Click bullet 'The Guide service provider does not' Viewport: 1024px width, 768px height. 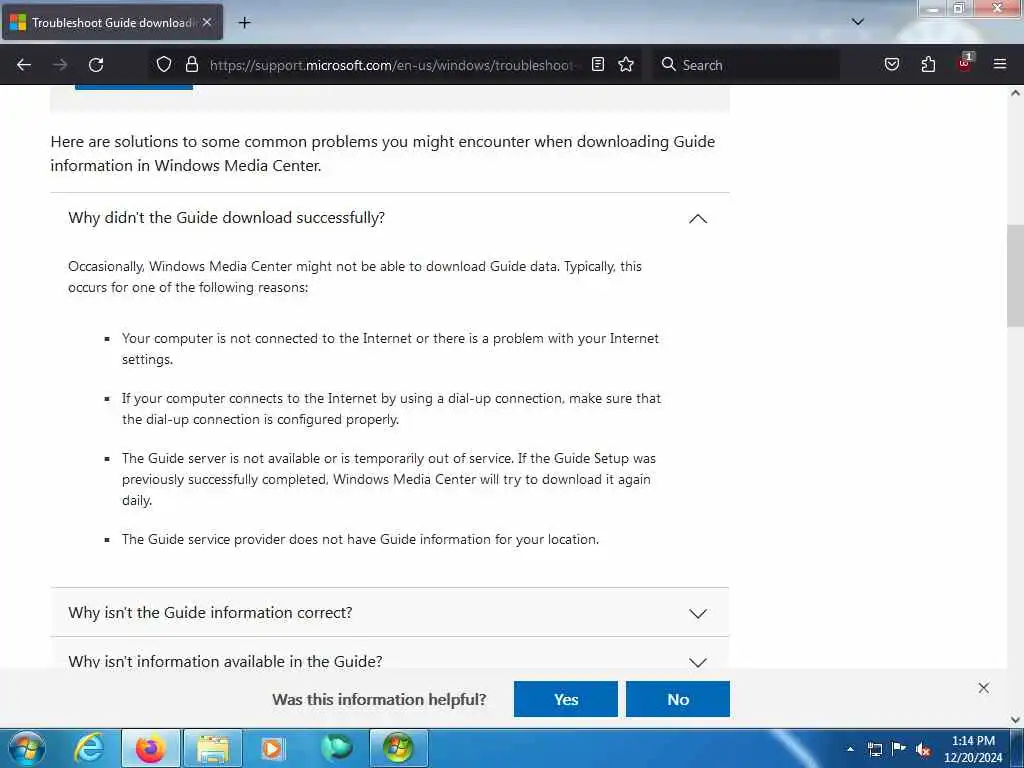360,539
